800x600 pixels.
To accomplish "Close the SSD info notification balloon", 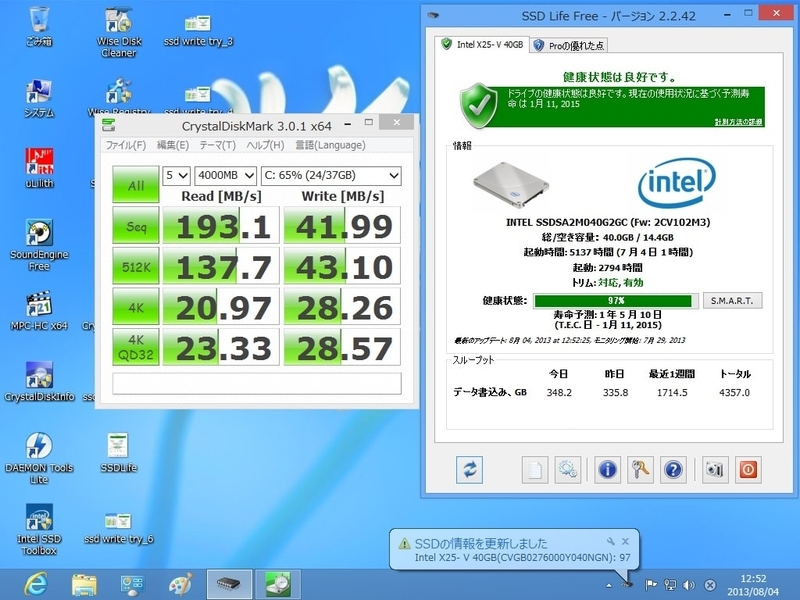I will (626, 541).
